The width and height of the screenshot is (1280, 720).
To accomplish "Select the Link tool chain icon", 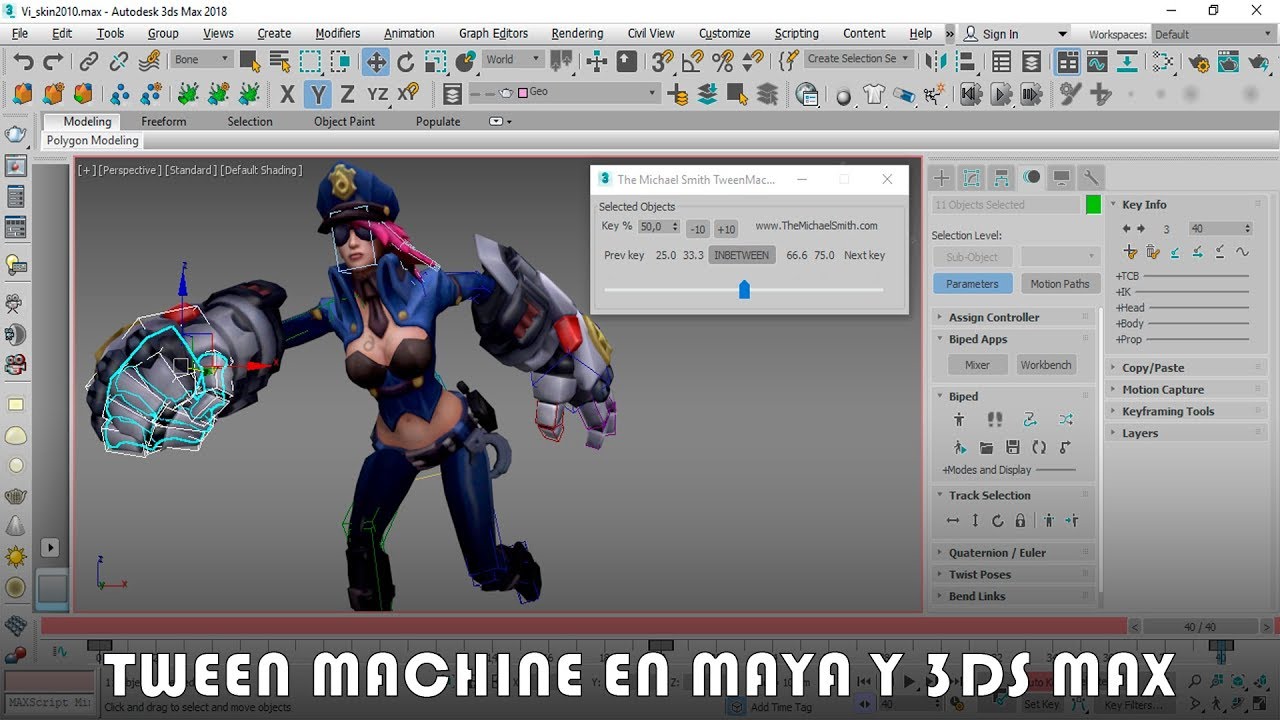I will click(x=89, y=61).
